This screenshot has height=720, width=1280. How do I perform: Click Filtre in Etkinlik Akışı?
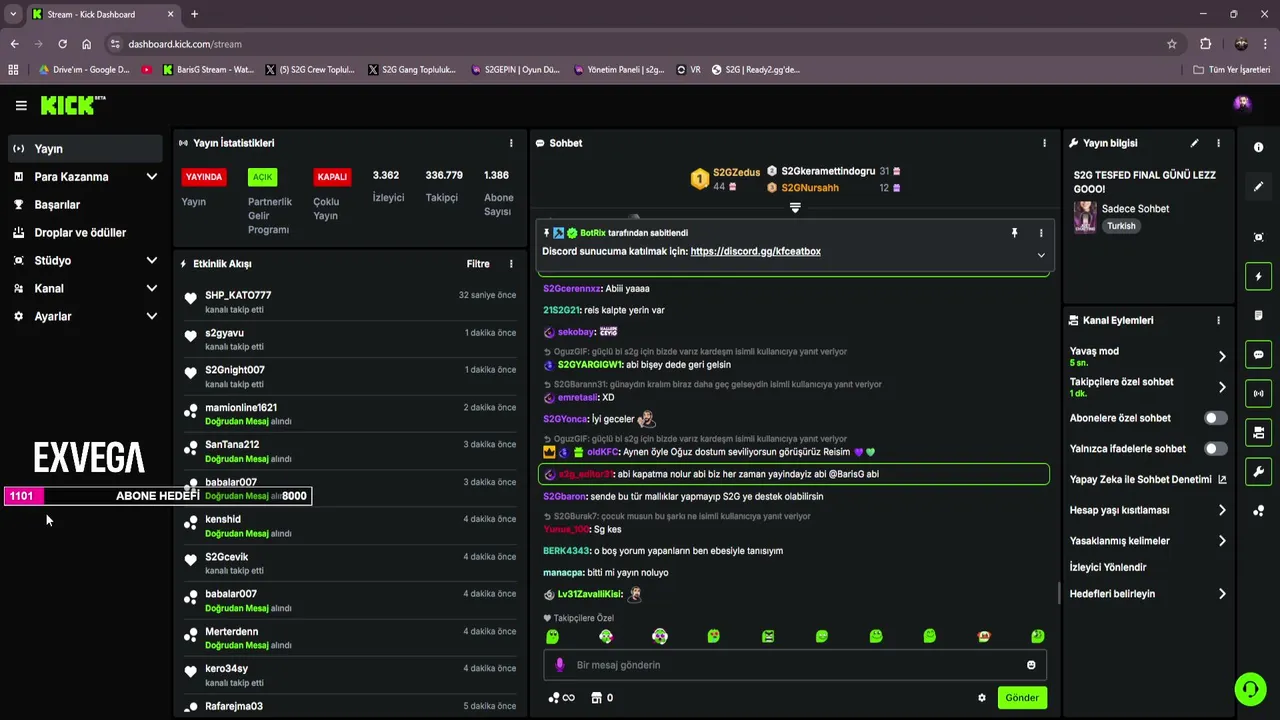(478, 264)
